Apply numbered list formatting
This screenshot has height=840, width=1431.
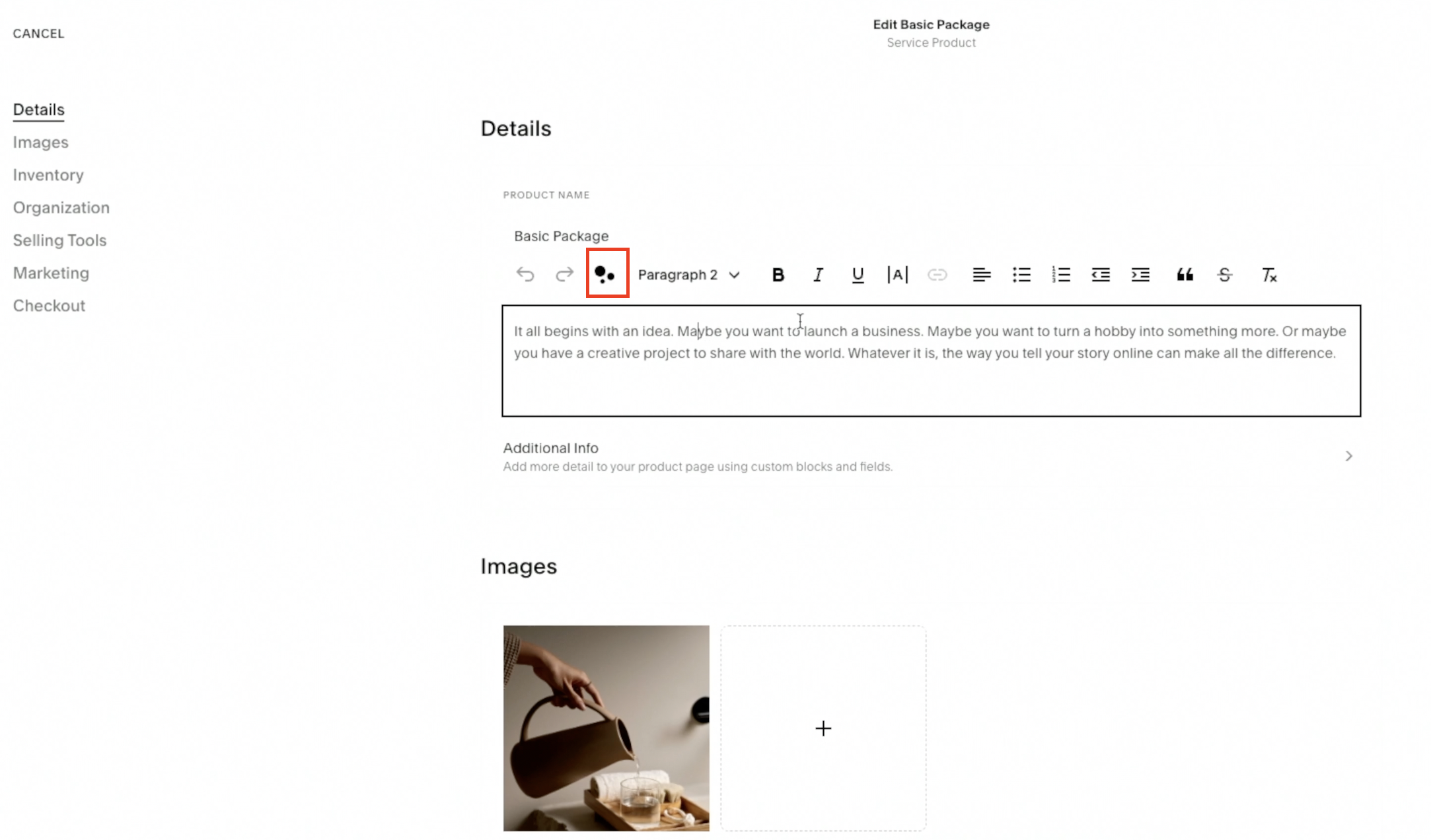coord(1061,275)
